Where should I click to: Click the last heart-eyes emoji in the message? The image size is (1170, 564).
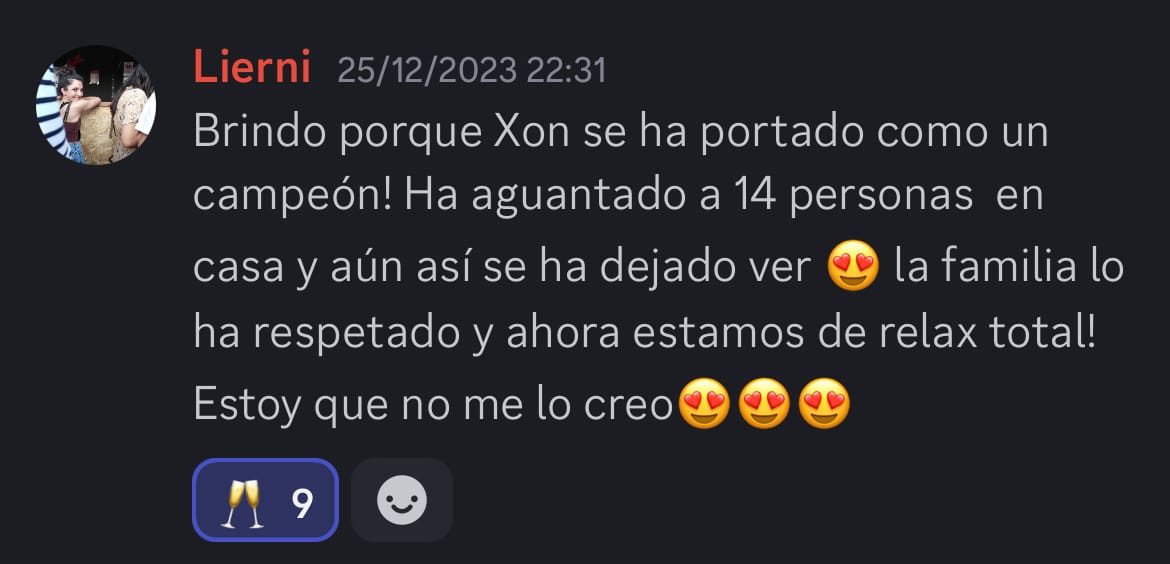[x=824, y=404]
